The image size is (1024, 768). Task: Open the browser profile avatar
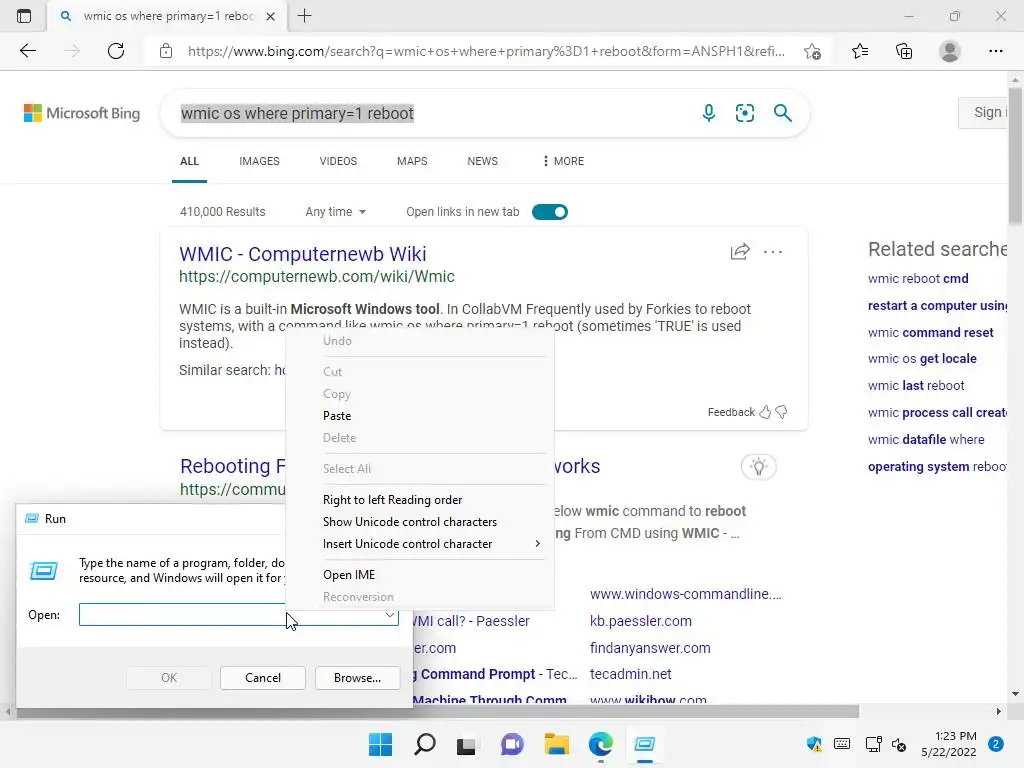tap(950, 51)
